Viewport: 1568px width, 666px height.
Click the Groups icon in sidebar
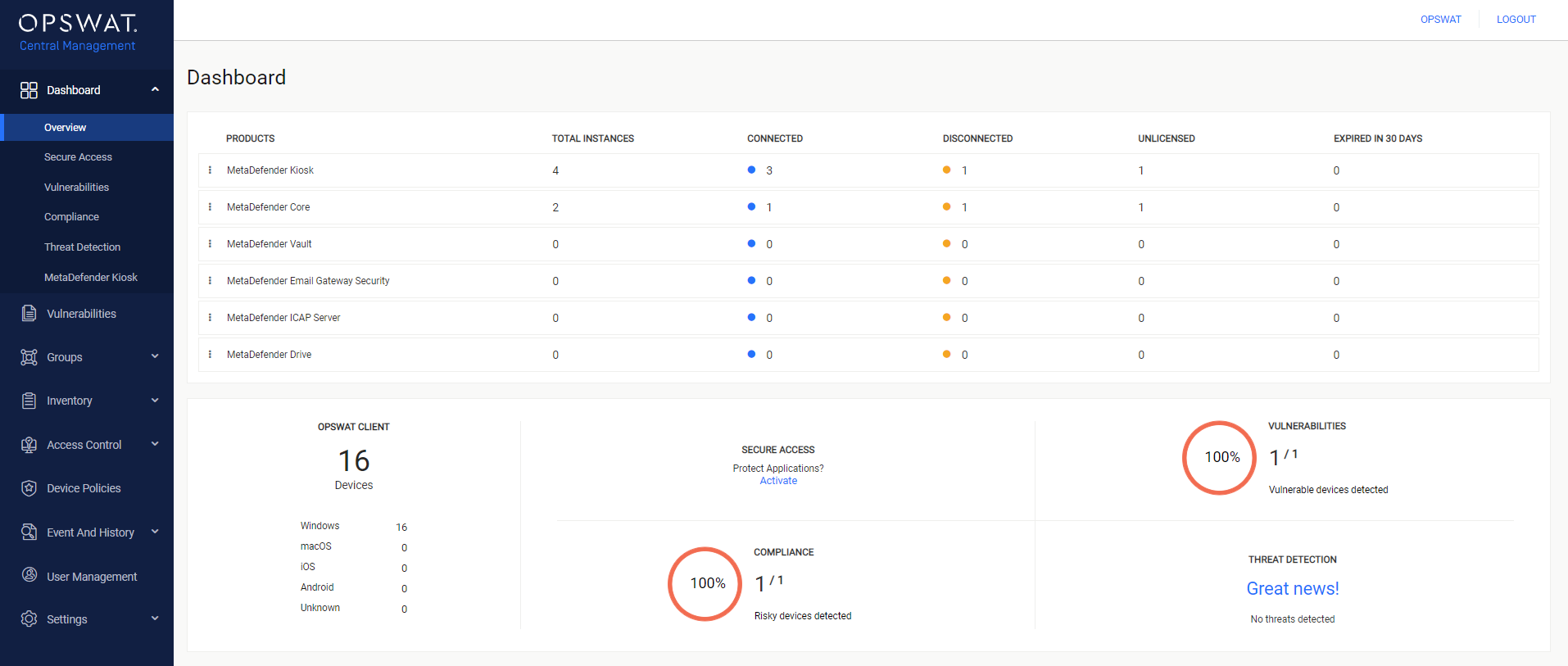click(29, 357)
